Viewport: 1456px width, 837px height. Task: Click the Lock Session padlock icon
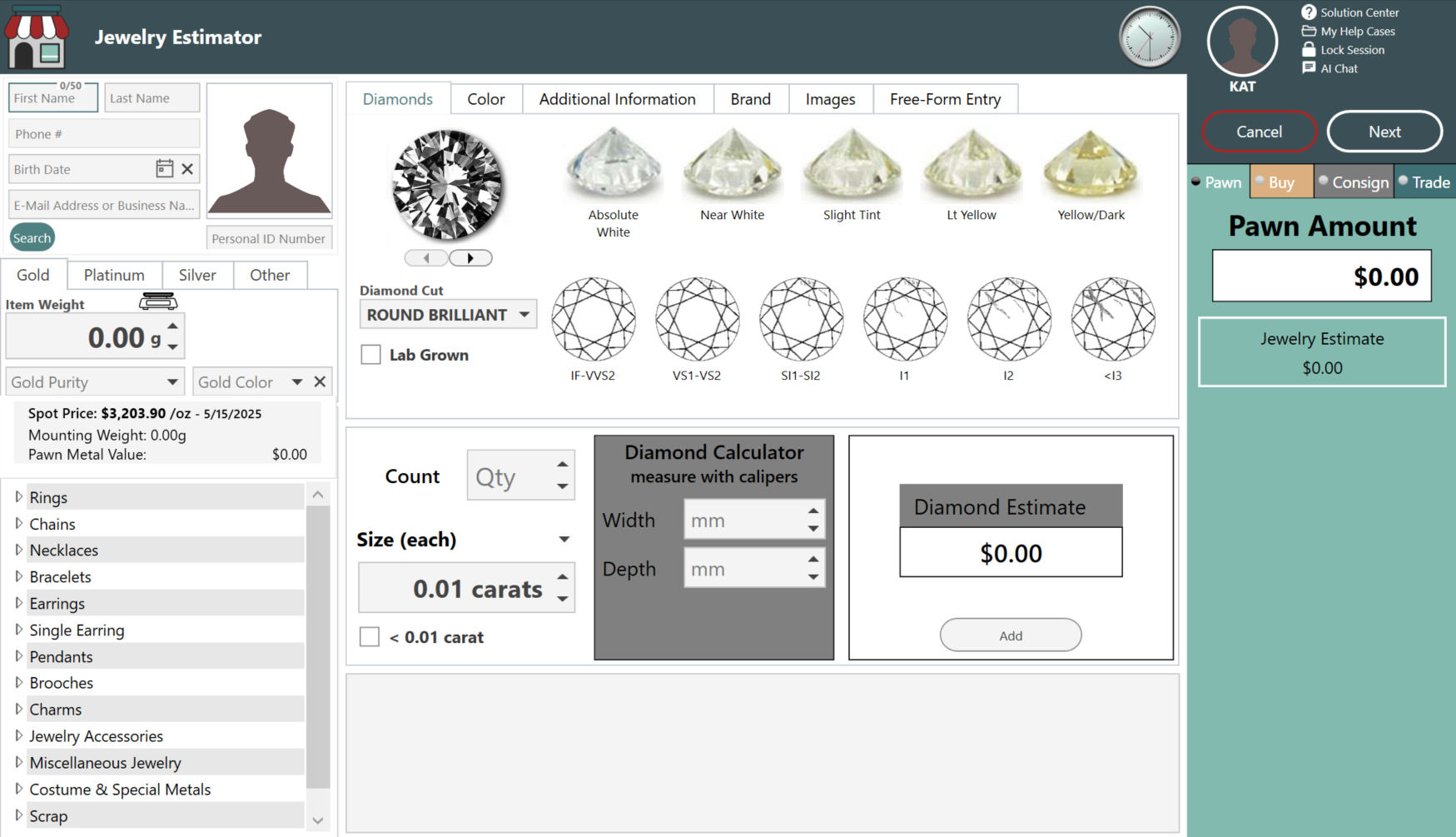[1309, 49]
